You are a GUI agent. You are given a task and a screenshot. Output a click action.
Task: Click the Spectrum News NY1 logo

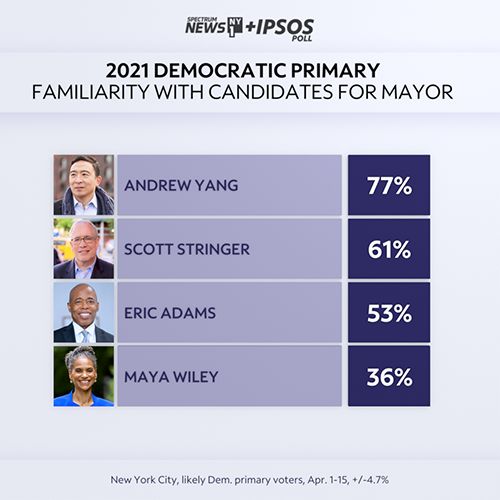click(214, 27)
